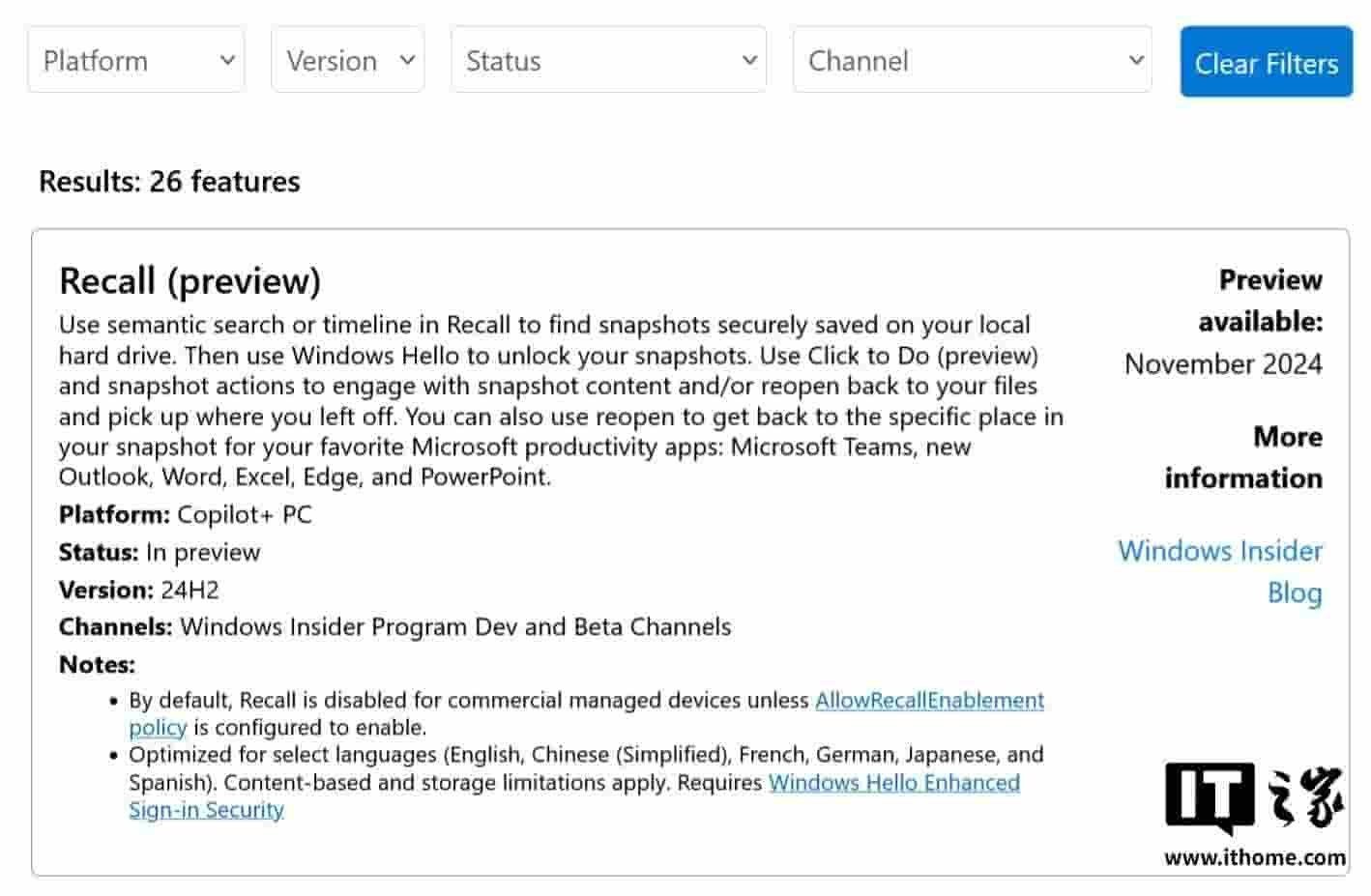Follow the AllowRecallEnablement policy link
Screen dimensions: 1371x896
coord(928,701)
